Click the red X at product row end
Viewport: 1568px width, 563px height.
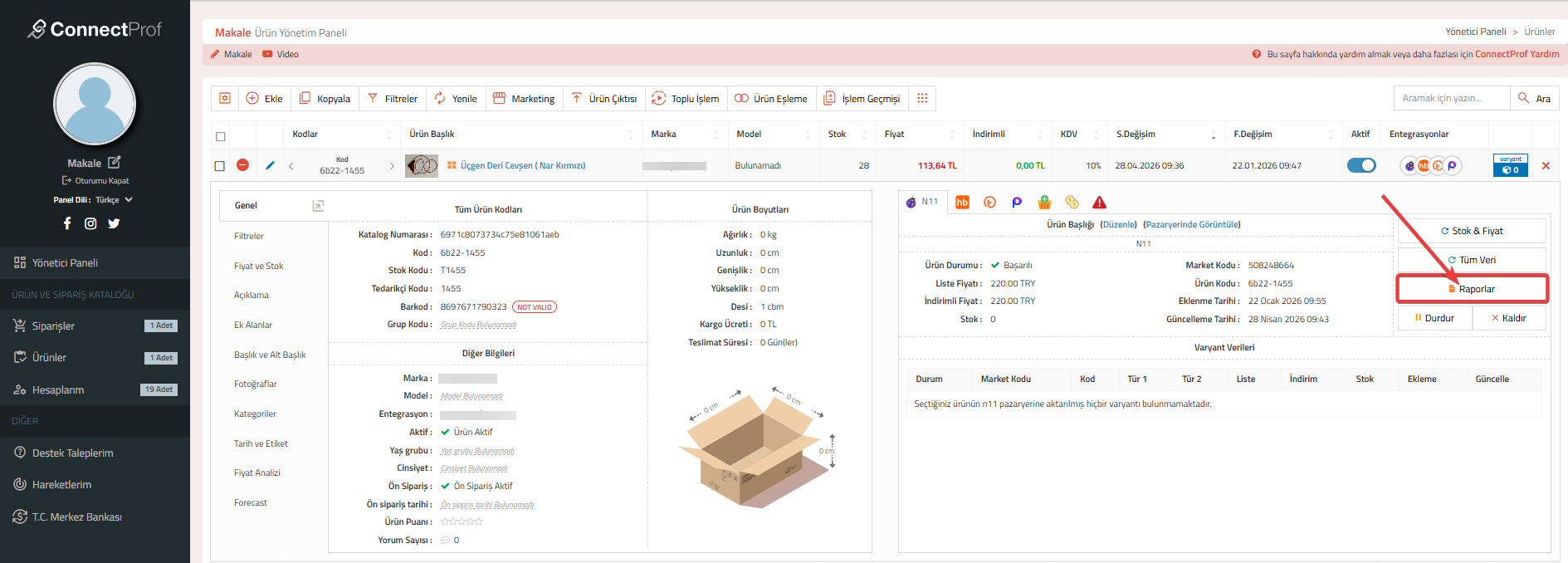[1546, 165]
